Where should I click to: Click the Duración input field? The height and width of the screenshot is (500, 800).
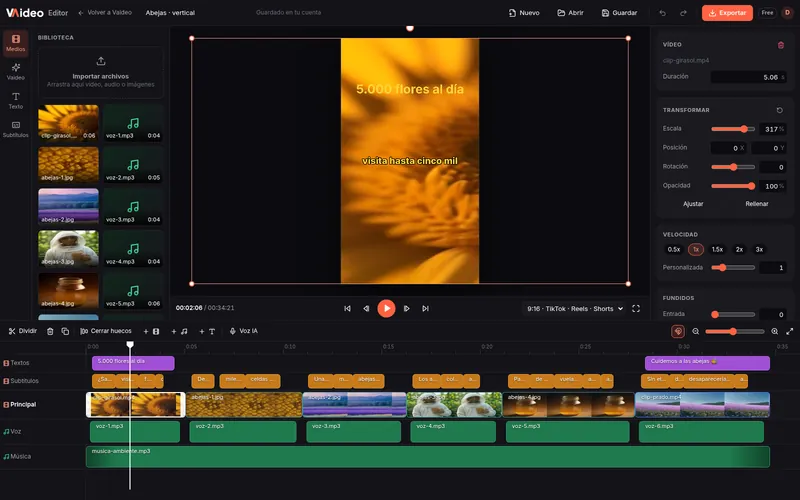[748, 77]
